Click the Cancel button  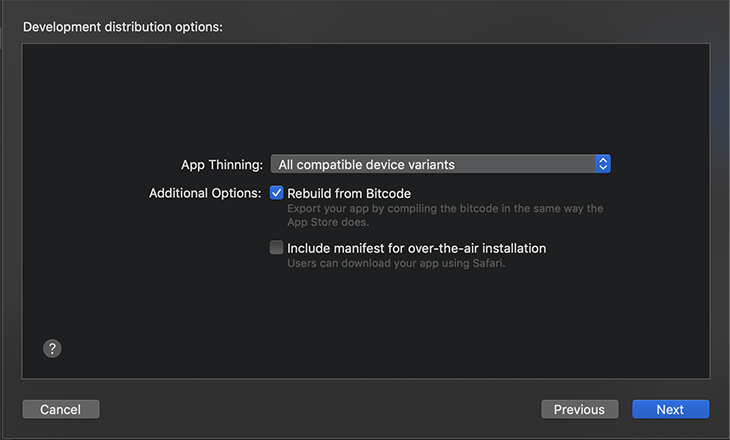(x=61, y=409)
